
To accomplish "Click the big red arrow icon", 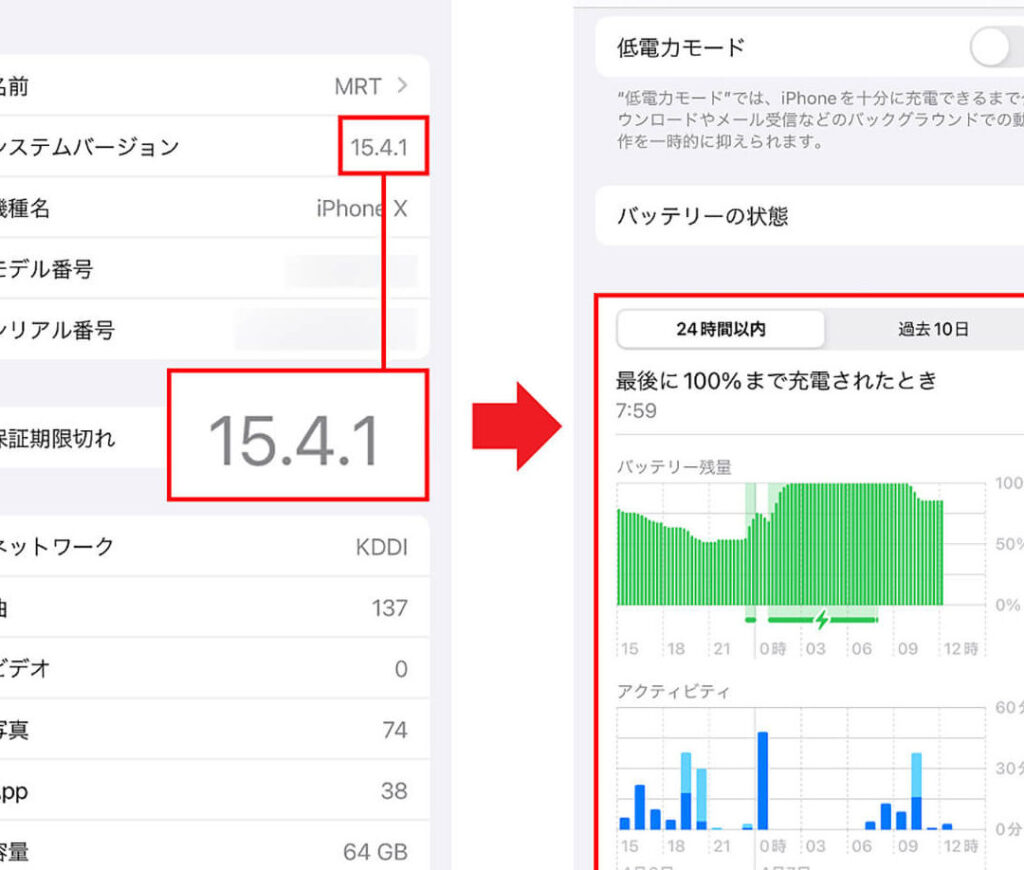I will coord(517,425).
